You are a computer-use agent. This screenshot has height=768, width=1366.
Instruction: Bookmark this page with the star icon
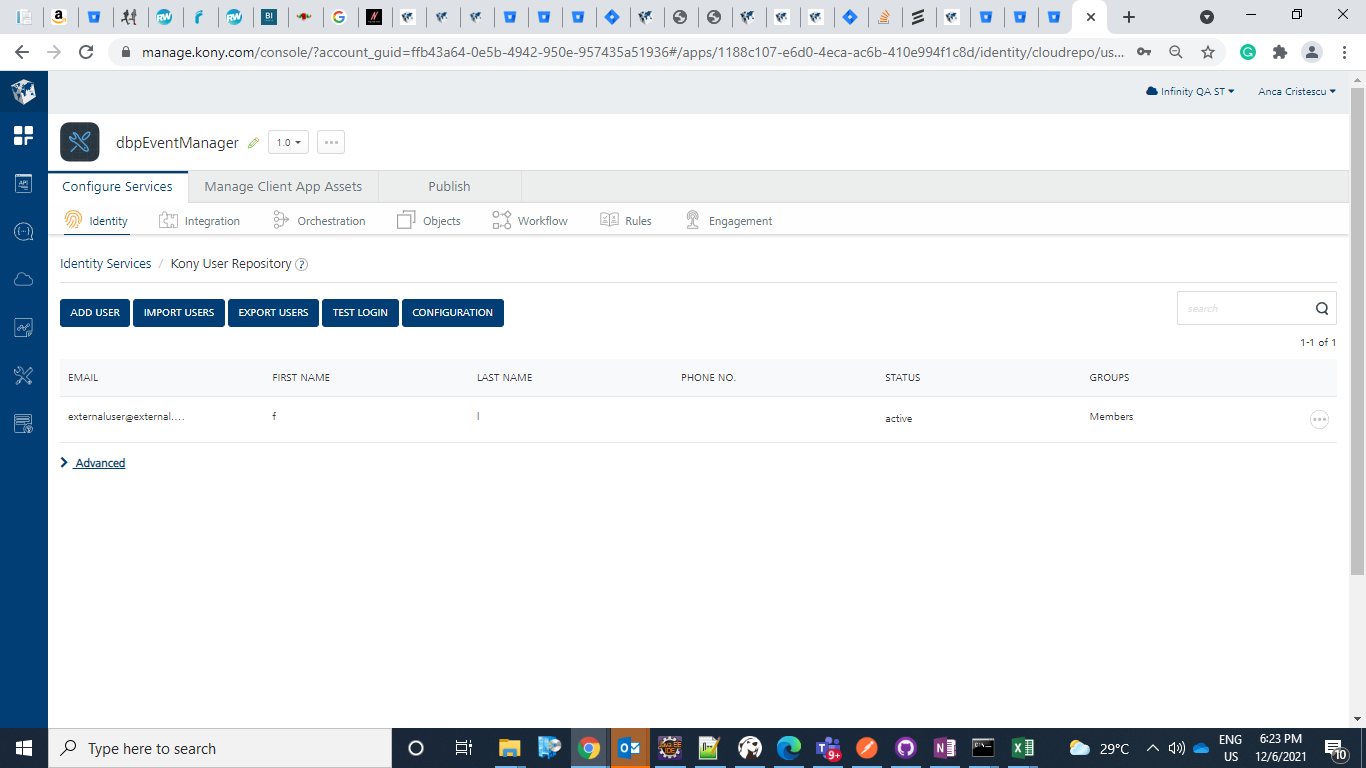point(1208,52)
